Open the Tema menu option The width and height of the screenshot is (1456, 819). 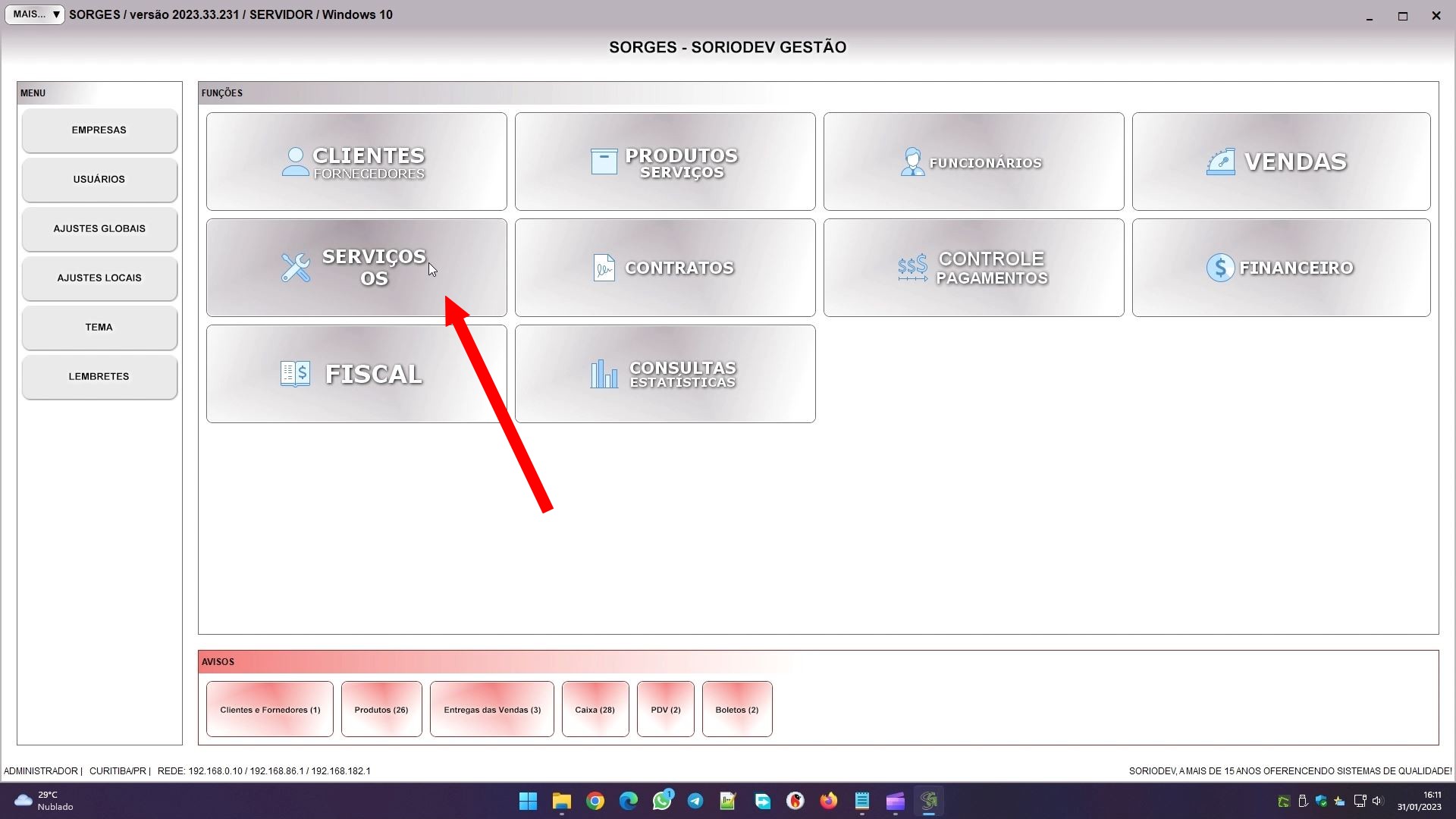(x=99, y=328)
